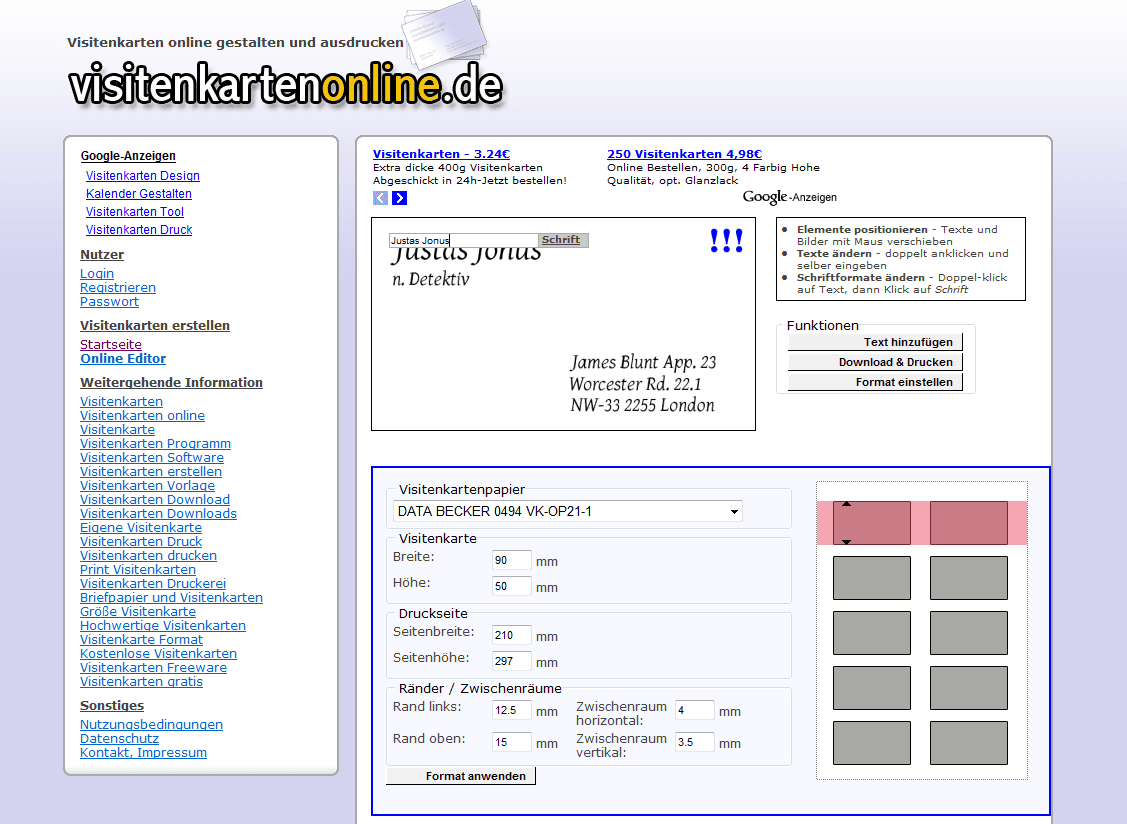The image size is (1127, 824).
Task: Open the Visitenkarten Druckerei link
Action: coord(152,584)
